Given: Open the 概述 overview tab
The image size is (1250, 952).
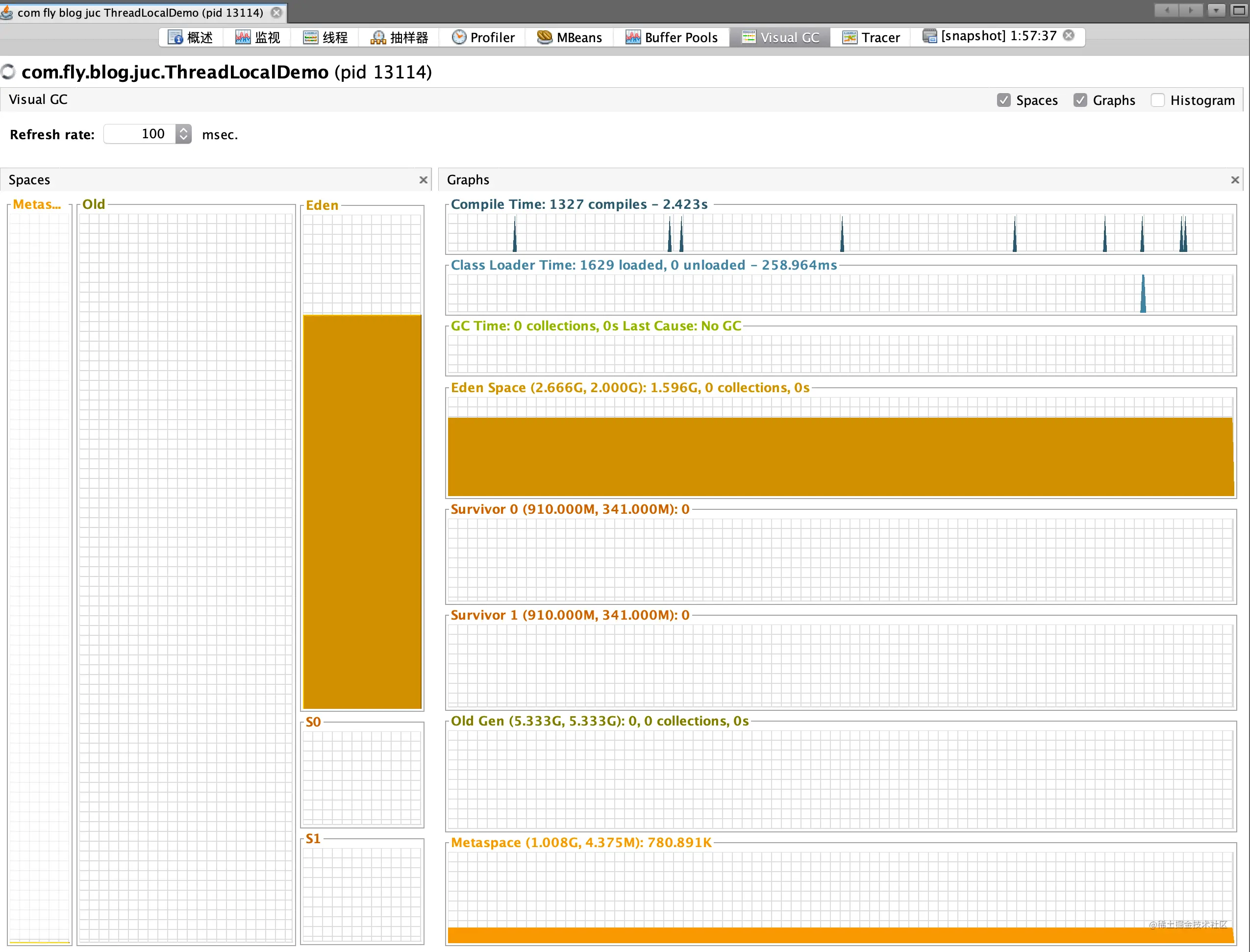Looking at the screenshot, I should click(190, 37).
